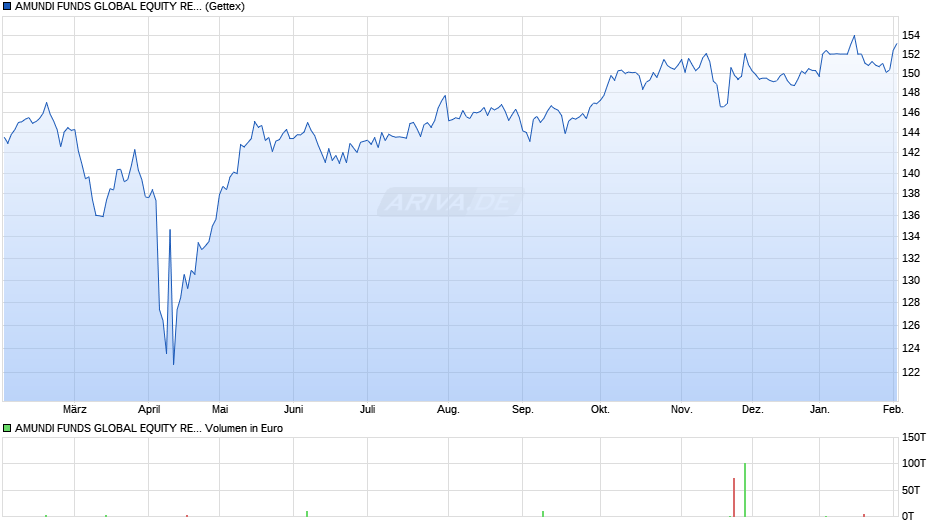Click the 126 price axis value
Viewport: 940px width, 526px height.
point(911,325)
